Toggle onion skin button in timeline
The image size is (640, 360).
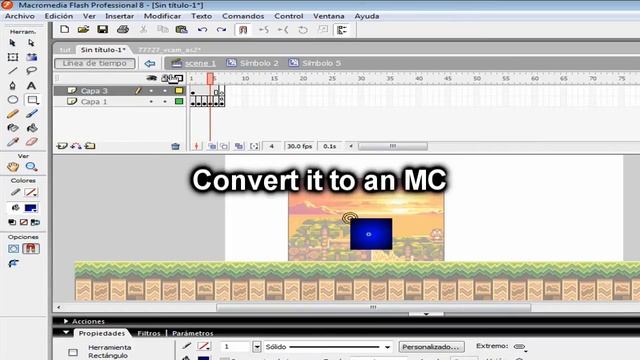212,146
